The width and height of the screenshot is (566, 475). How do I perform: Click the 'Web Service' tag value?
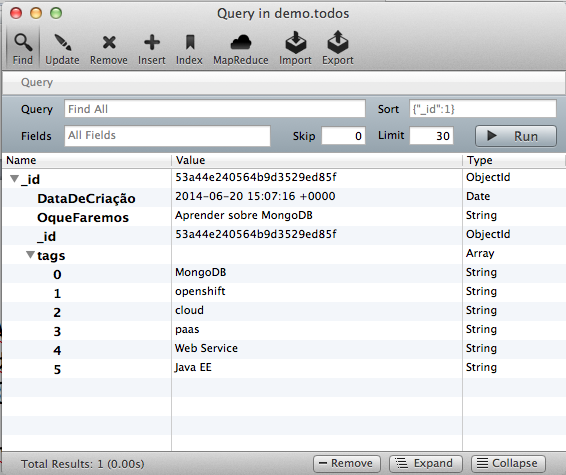(206, 348)
